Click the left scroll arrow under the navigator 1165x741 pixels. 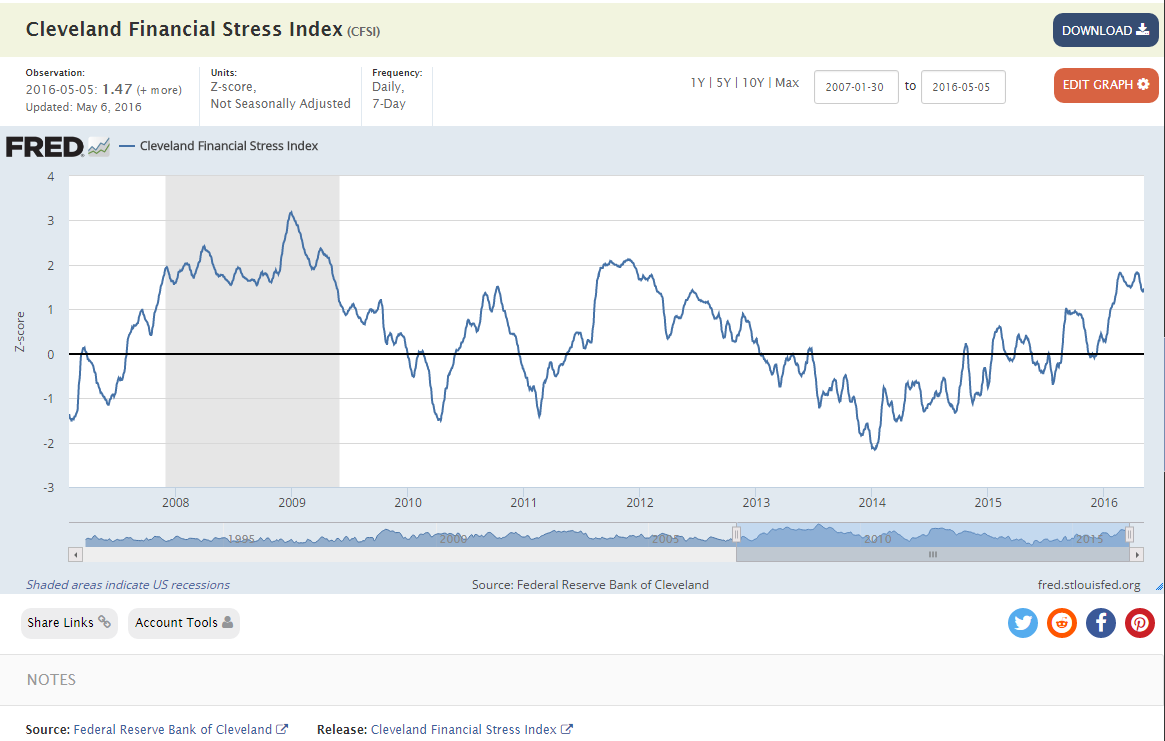click(x=75, y=554)
